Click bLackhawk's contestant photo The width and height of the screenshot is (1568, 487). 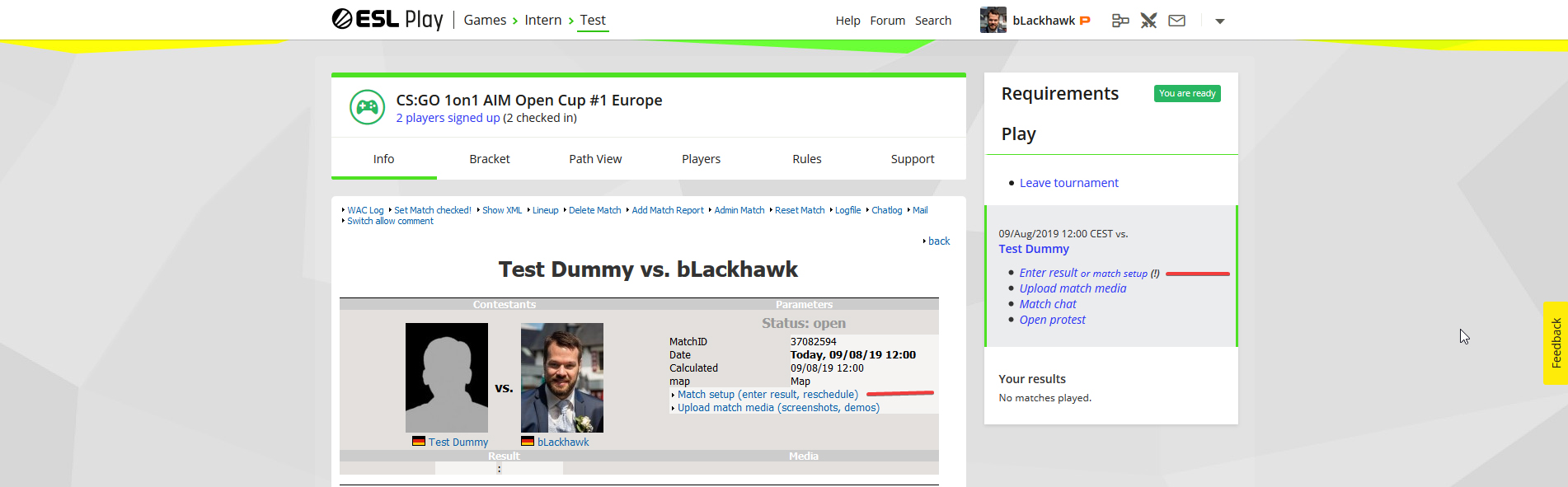point(562,377)
